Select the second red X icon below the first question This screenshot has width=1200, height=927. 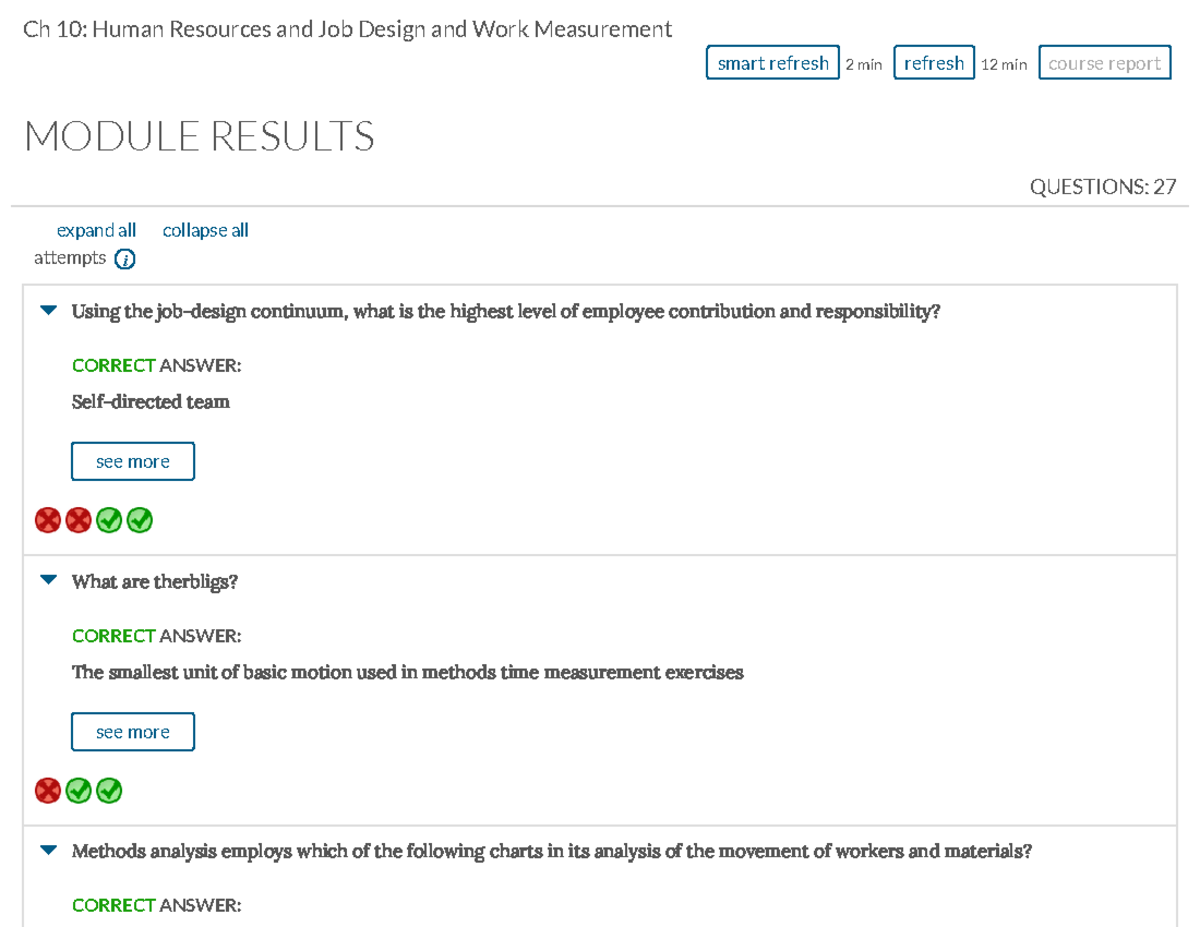[78, 520]
